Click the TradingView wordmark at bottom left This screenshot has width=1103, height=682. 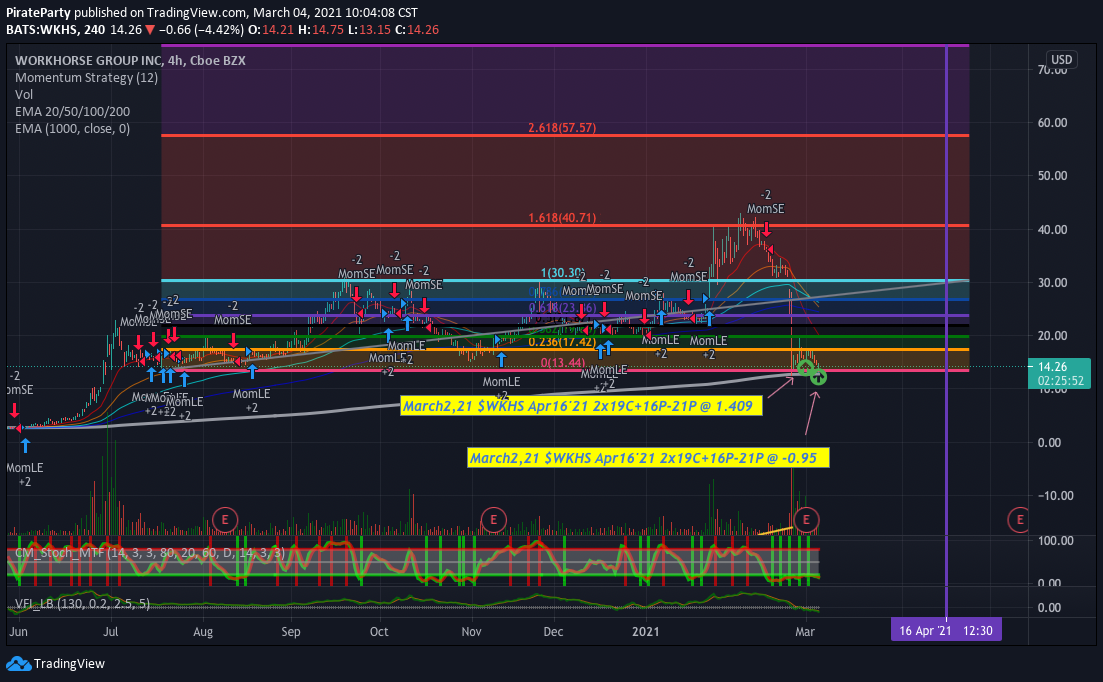pyautogui.click(x=69, y=664)
